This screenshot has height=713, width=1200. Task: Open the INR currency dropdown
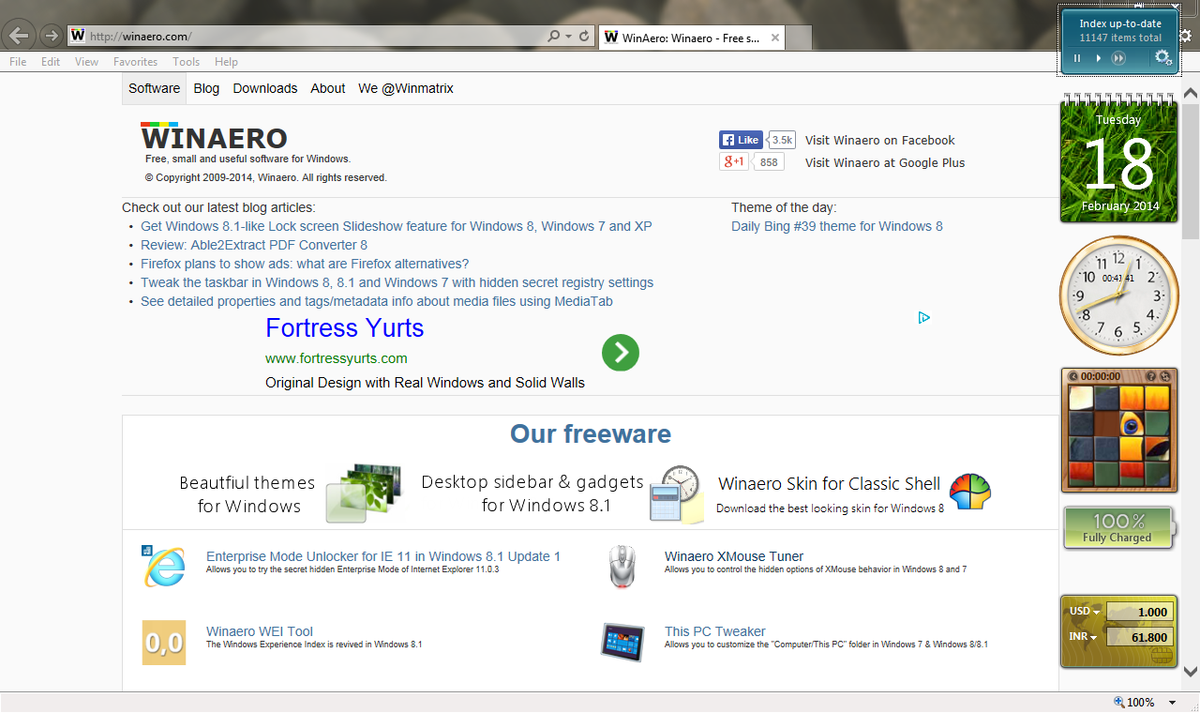(x=1083, y=636)
